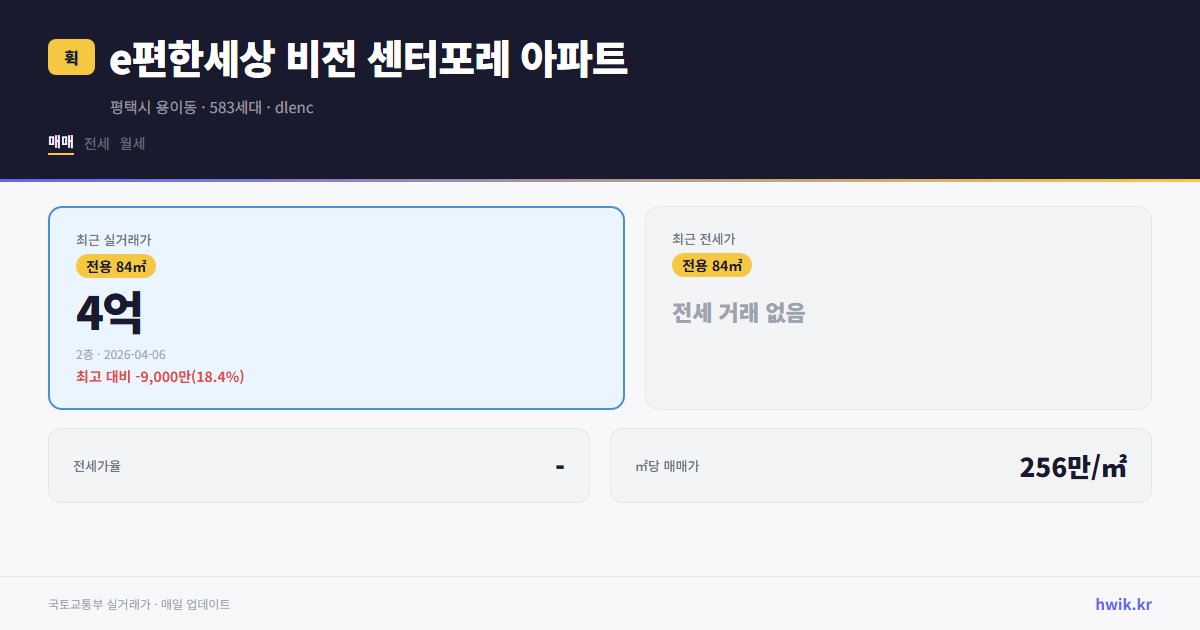
Task: Open the hwik.kr link
Action: point(1124,603)
